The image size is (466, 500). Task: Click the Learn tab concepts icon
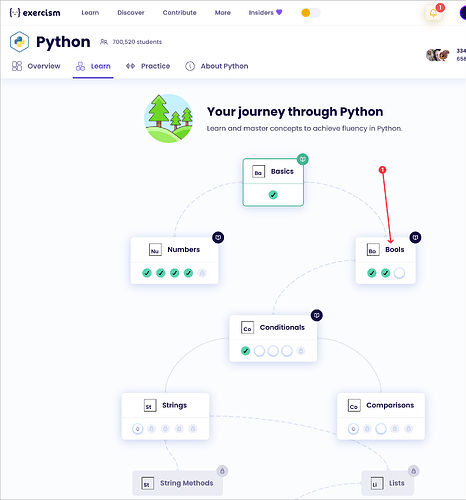tap(80, 66)
